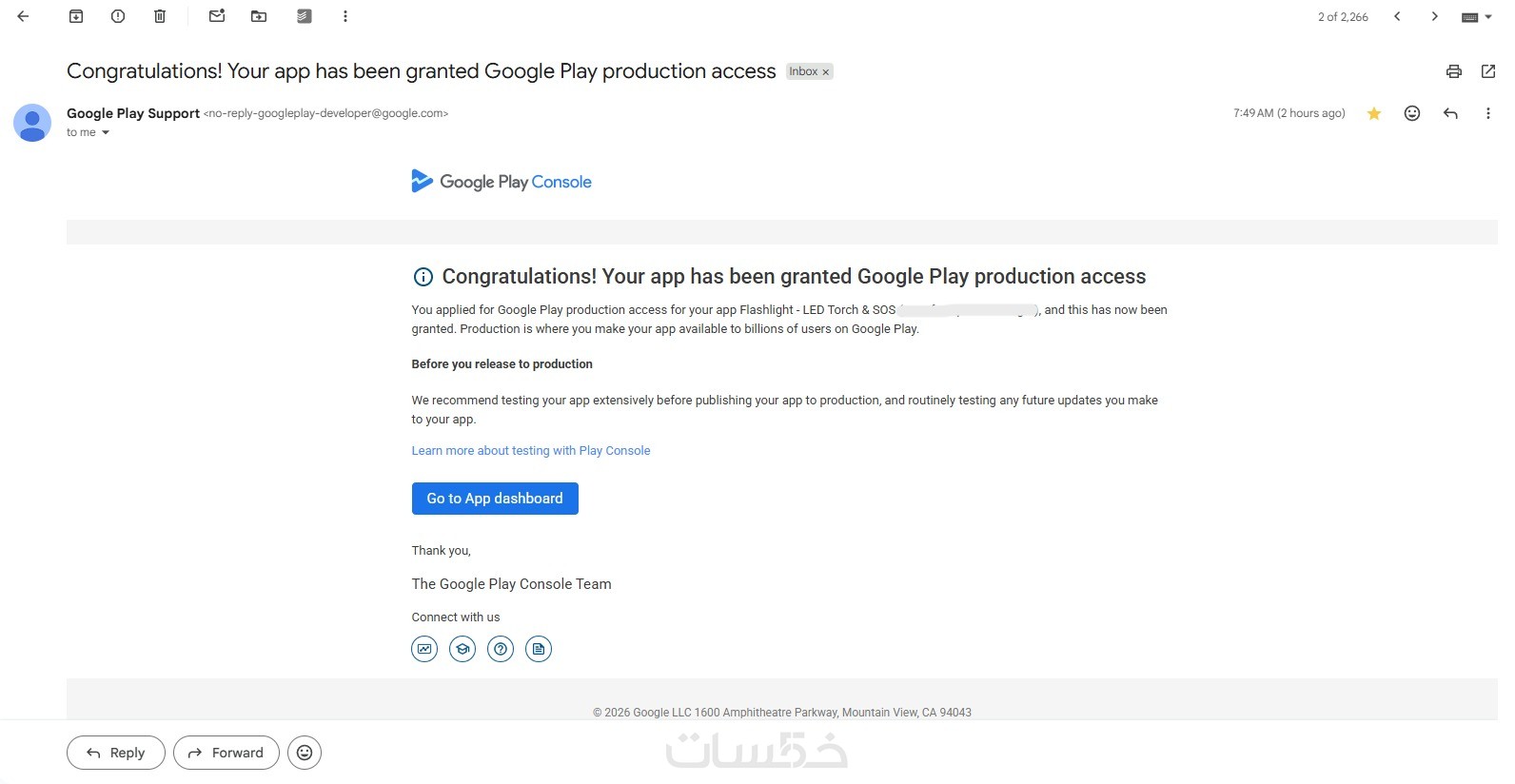Viewport: 1515px width, 784px height.
Task: Unstar this starred message
Action: click(x=1374, y=113)
